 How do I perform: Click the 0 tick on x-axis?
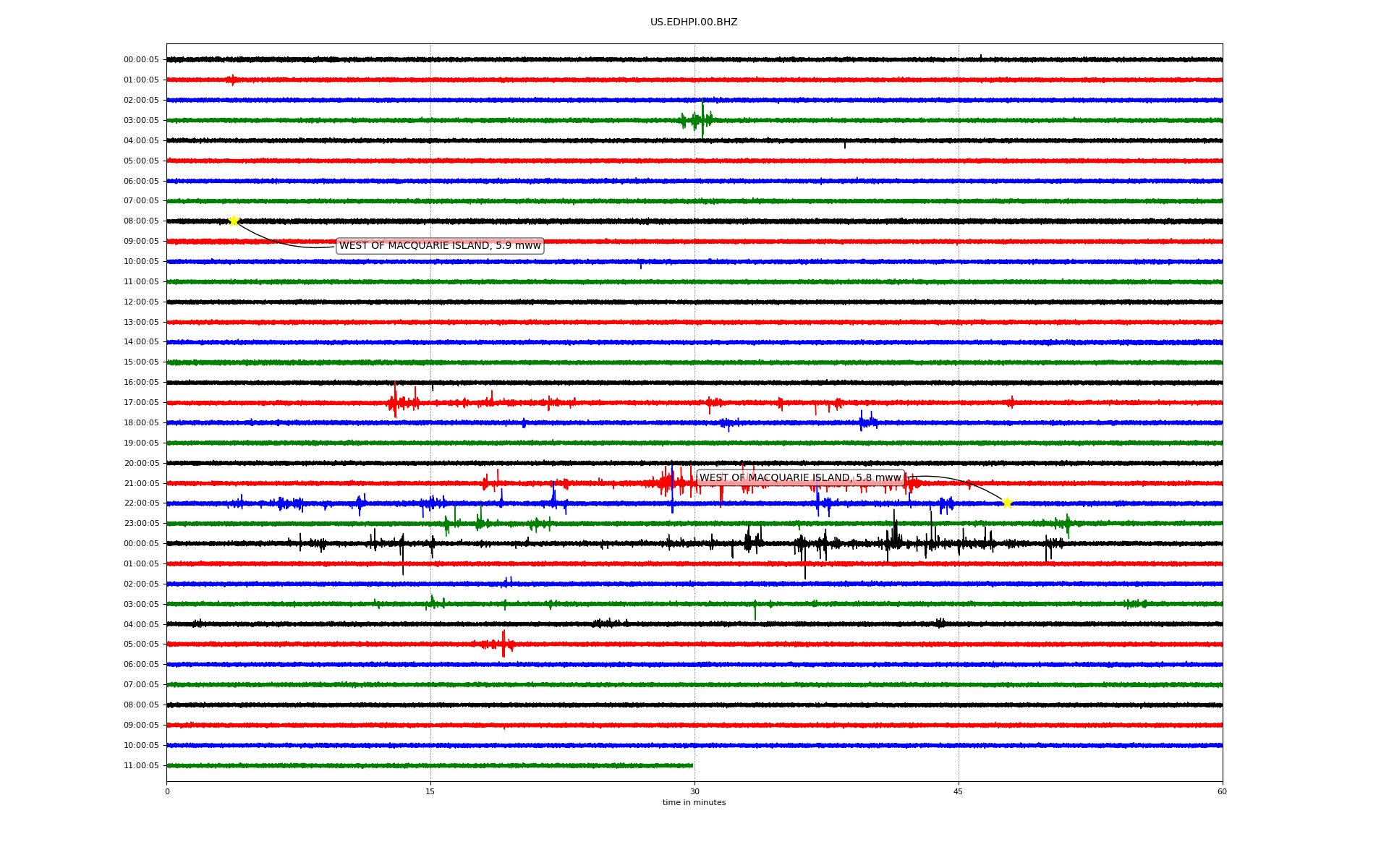167,791
